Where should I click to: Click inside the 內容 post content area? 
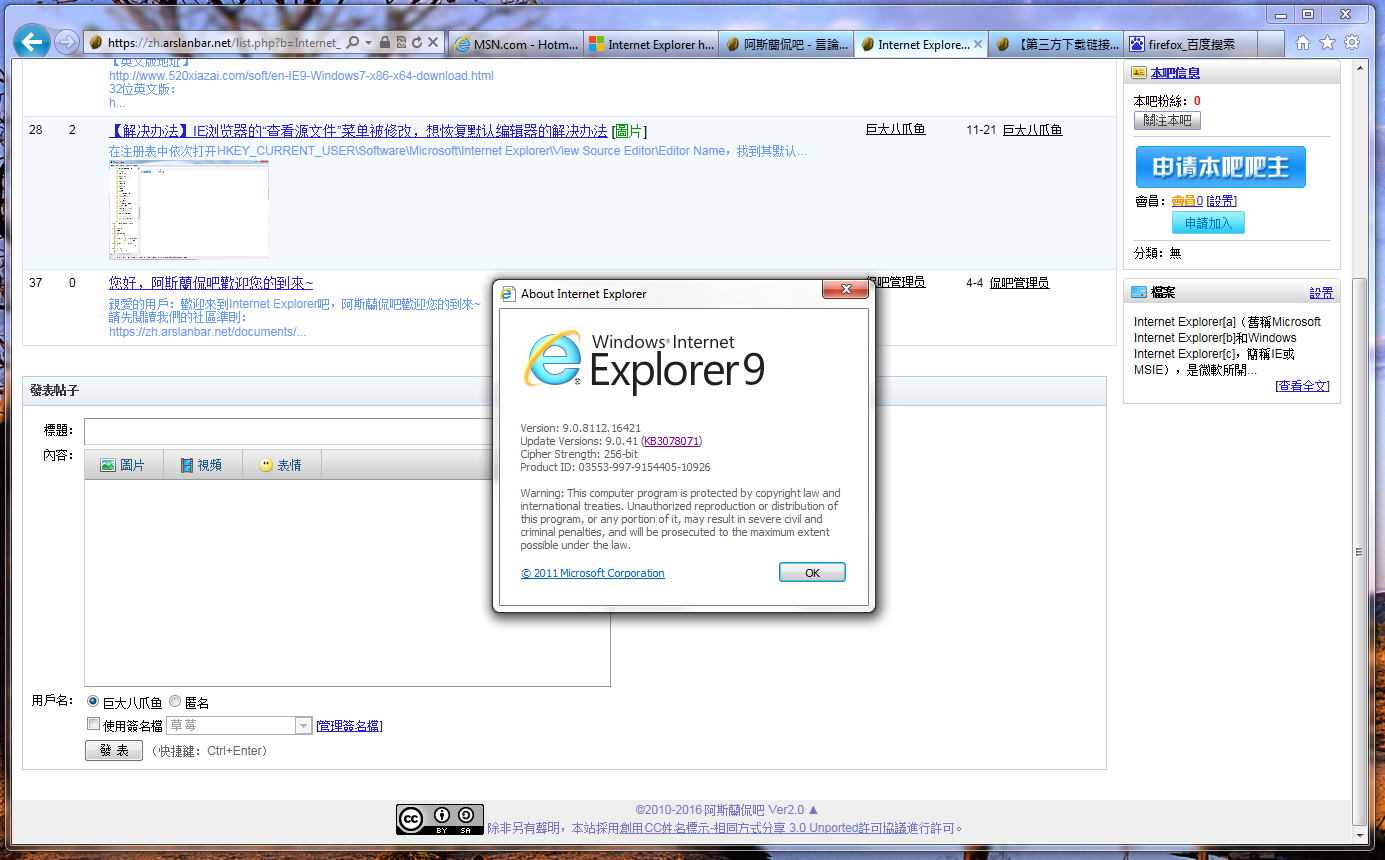click(347, 583)
